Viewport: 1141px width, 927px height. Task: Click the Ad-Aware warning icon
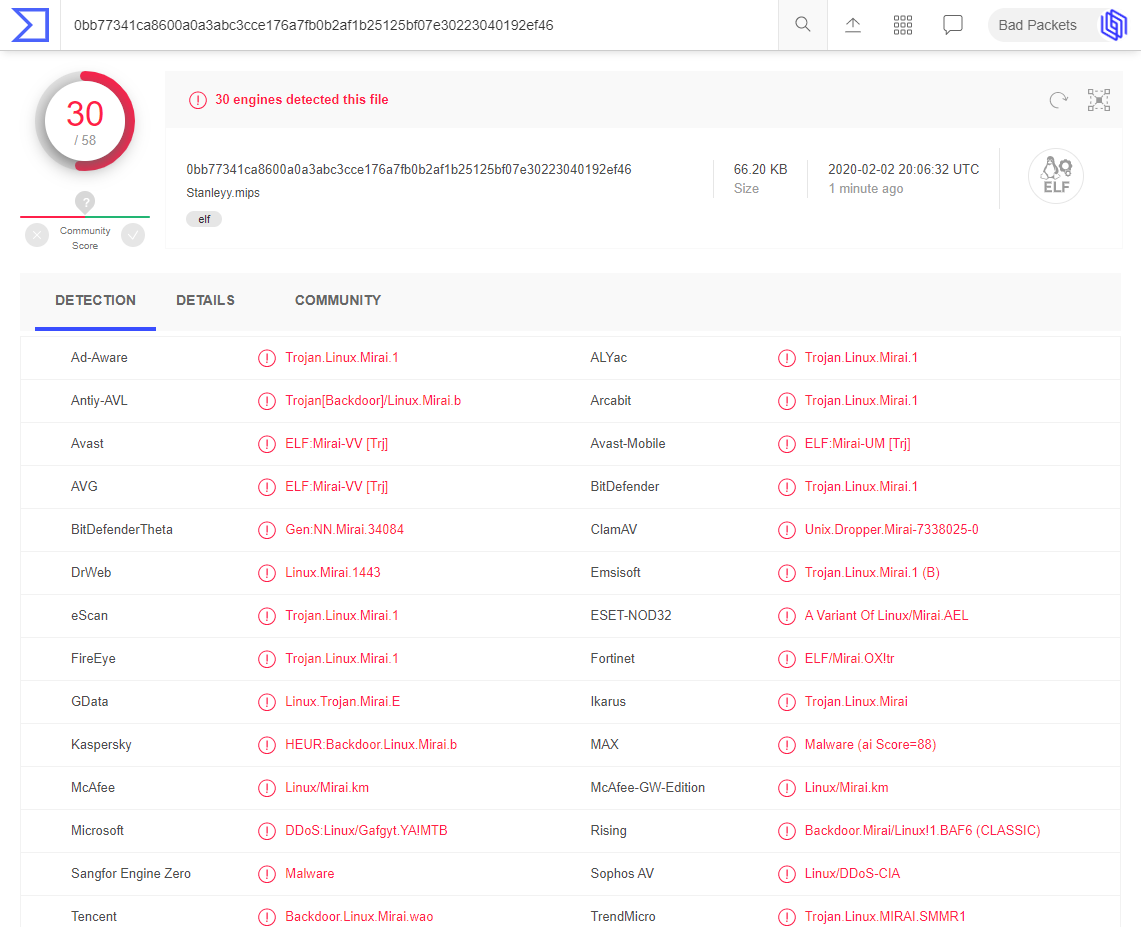pos(267,358)
